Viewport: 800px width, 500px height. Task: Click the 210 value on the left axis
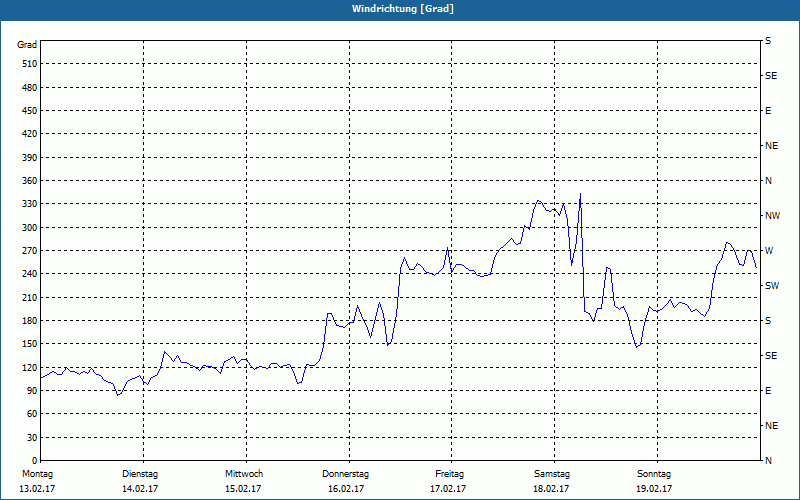pyautogui.click(x=30, y=297)
